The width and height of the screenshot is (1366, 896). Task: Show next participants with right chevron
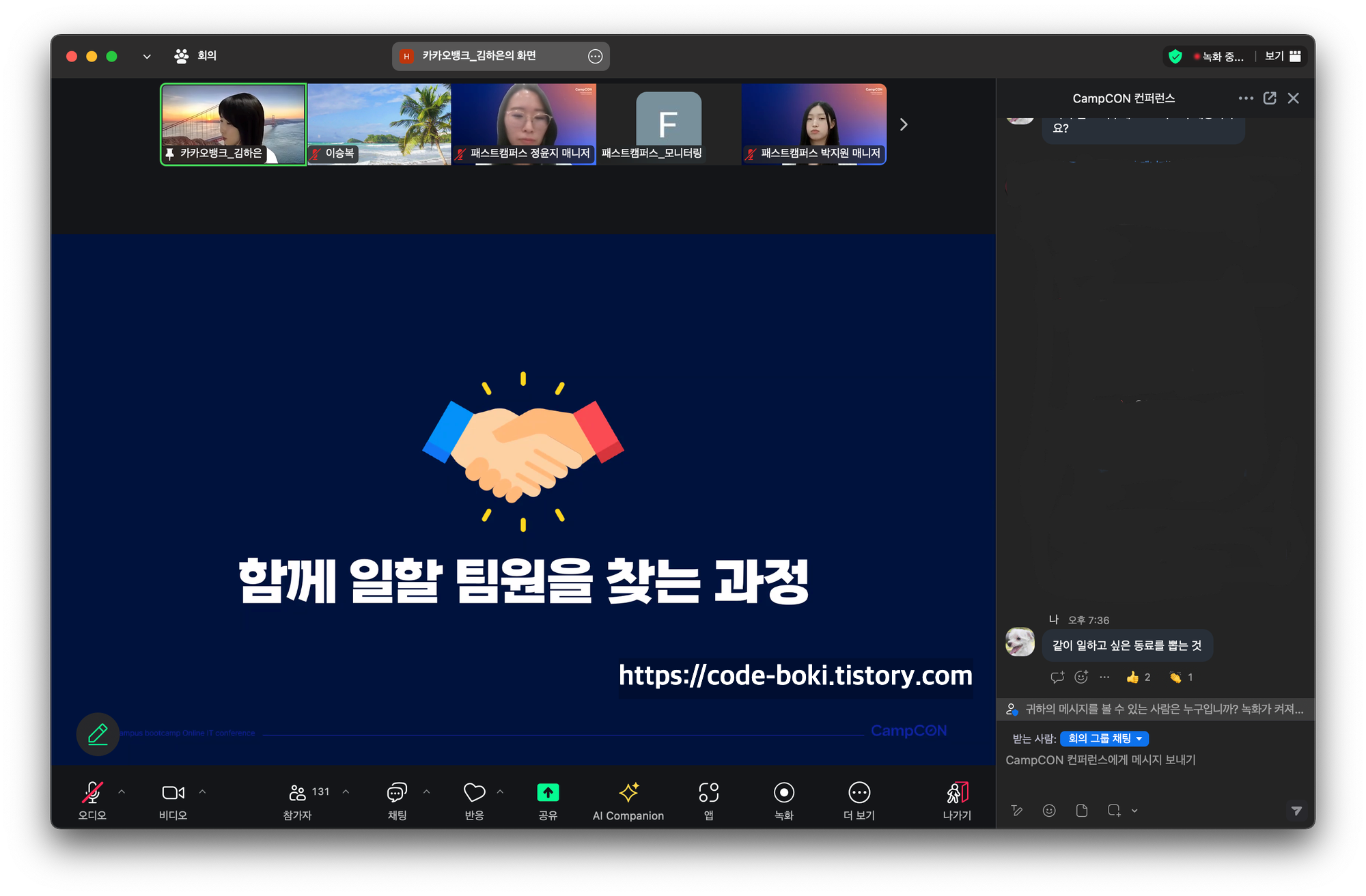coord(904,125)
